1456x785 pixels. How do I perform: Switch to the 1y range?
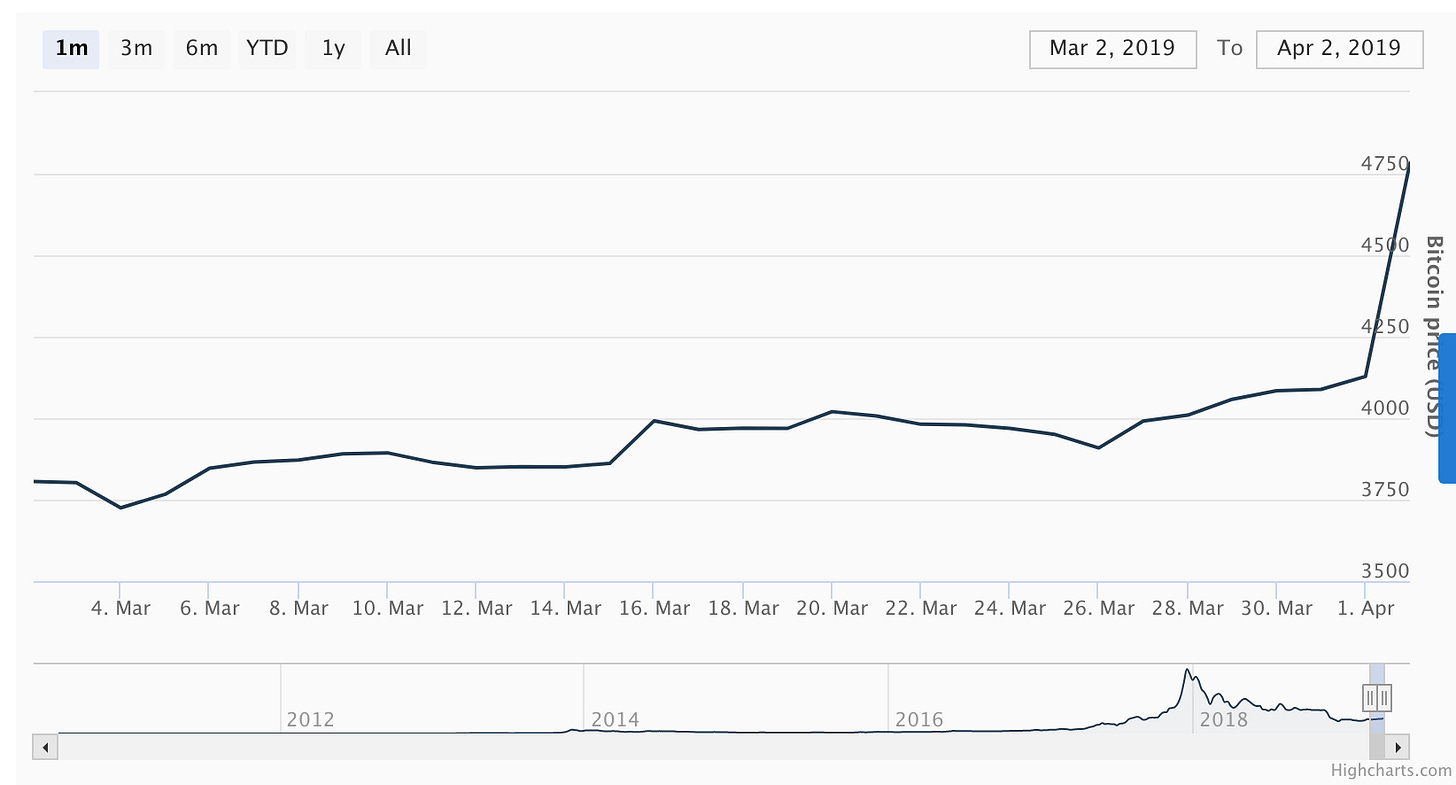pyautogui.click(x=333, y=48)
